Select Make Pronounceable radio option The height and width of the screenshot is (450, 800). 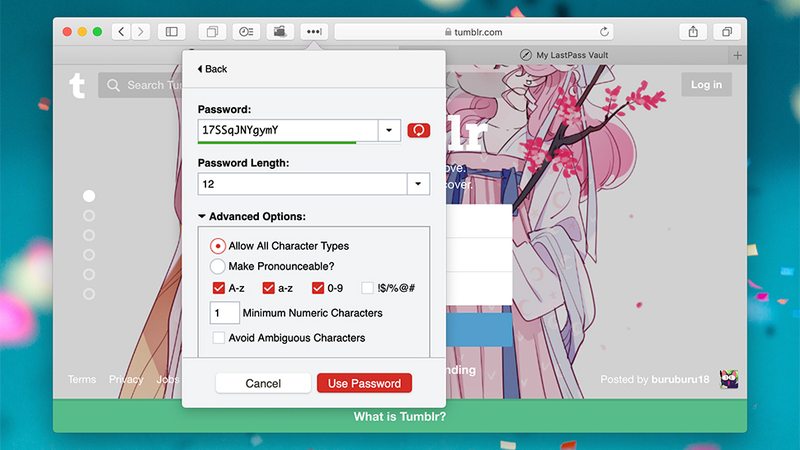tap(217, 266)
